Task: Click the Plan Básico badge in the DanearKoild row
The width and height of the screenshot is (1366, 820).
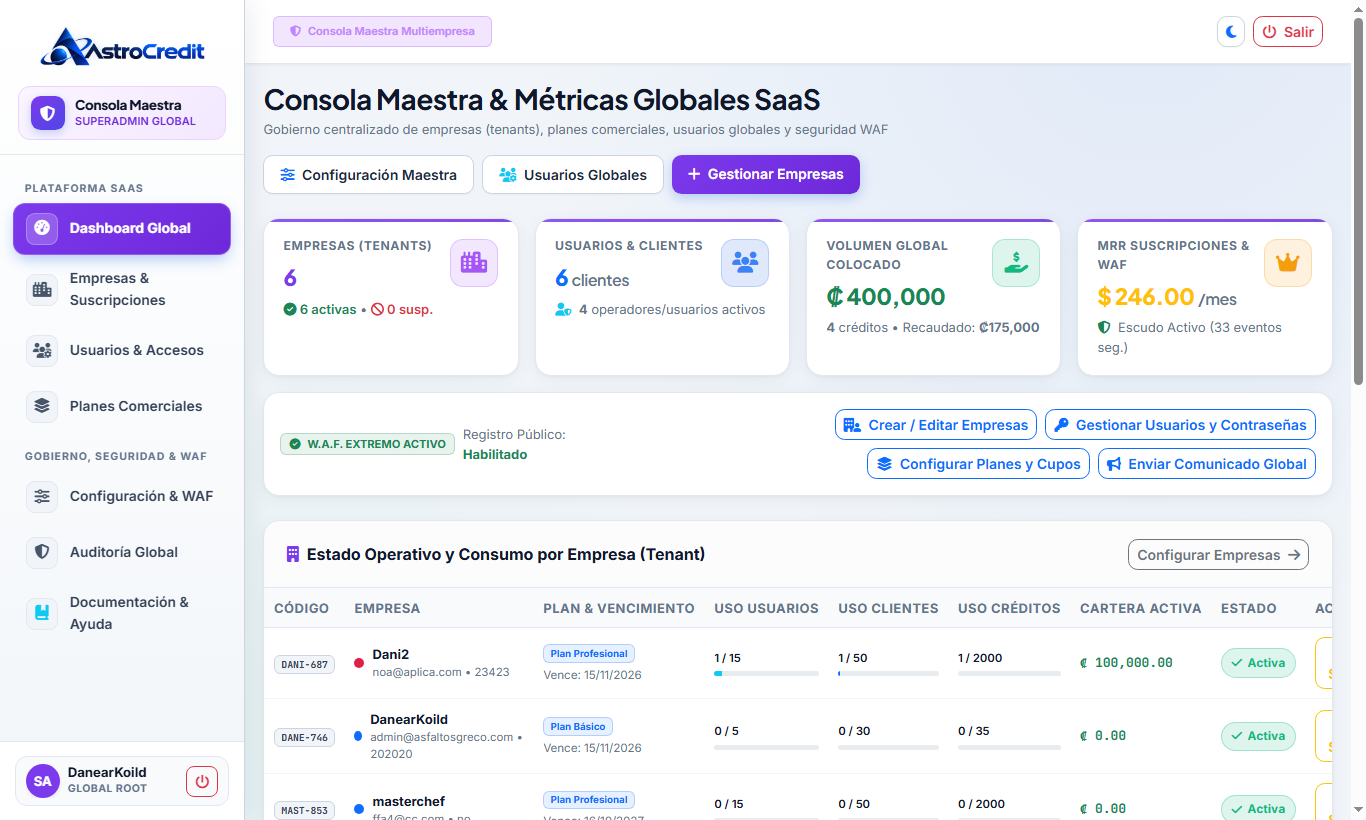Action: tap(578, 727)
